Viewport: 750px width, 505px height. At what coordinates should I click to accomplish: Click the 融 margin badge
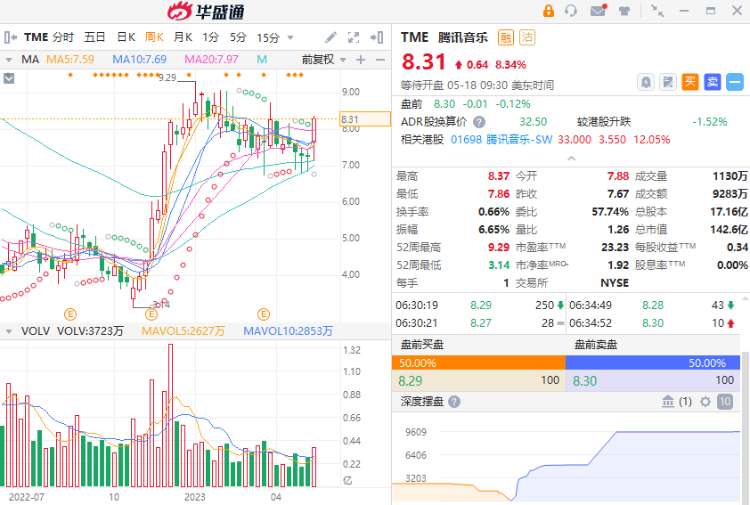506,37
